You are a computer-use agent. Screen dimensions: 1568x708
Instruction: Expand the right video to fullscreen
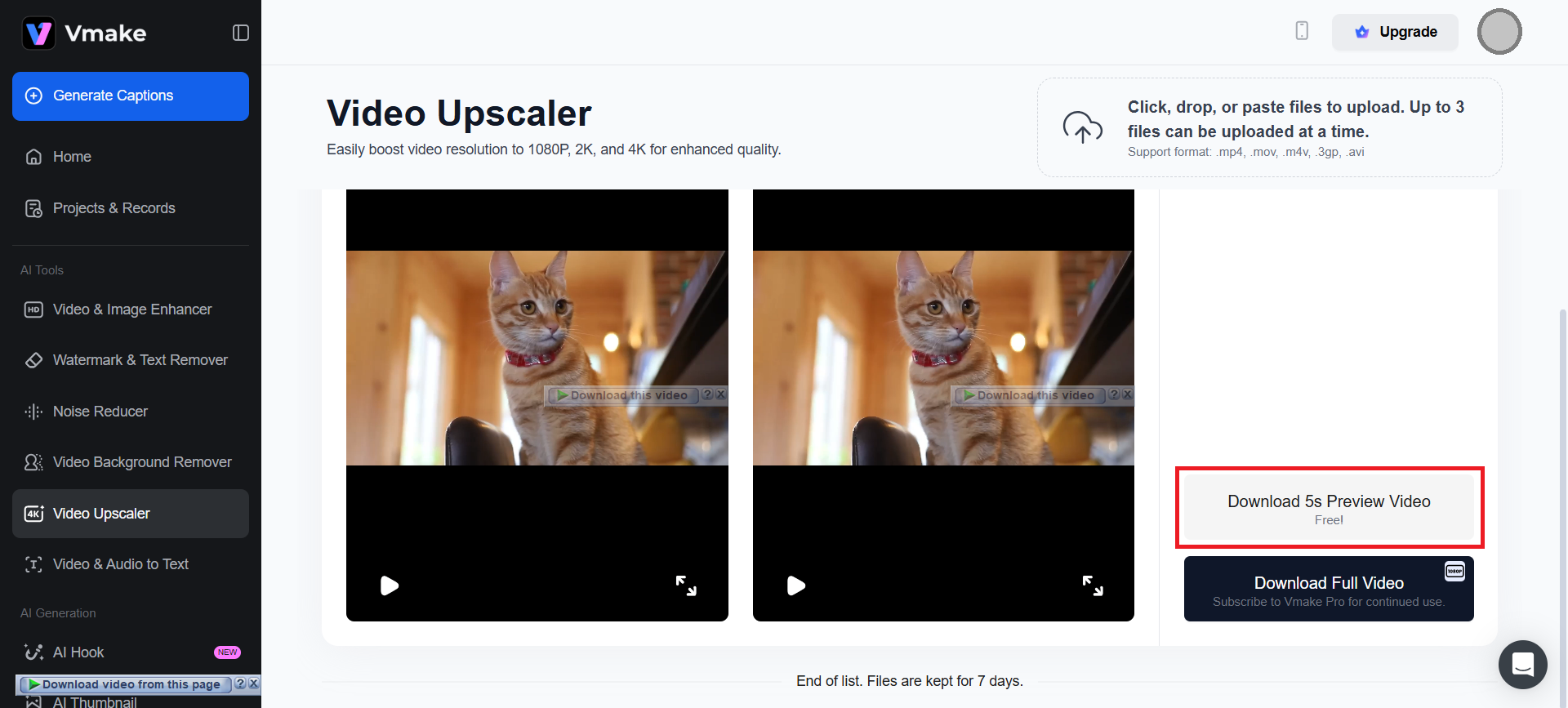(x=1093, y=586)
